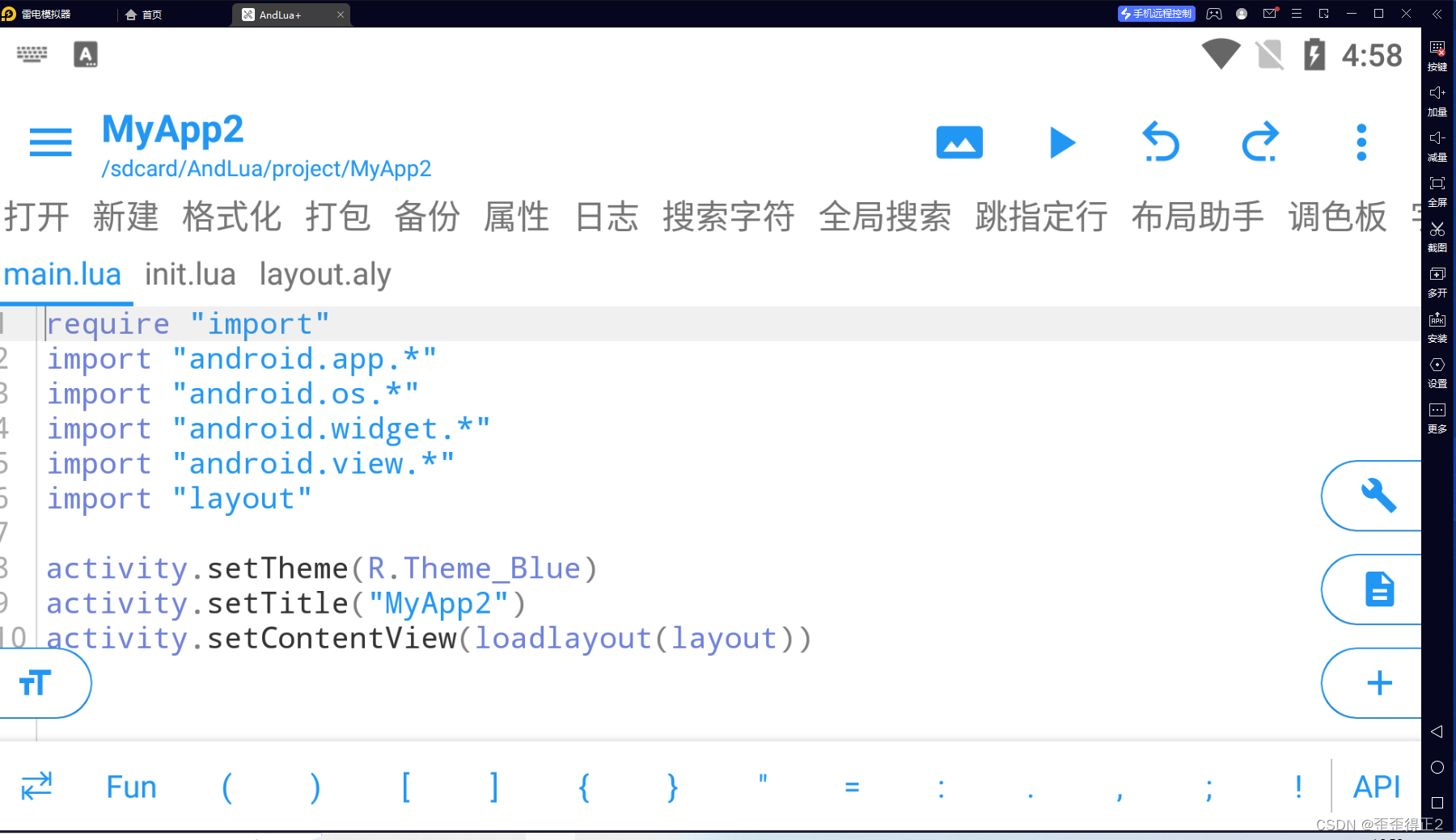Choose 全局搜索 global search
This screenshot has height=840, width=1456.
pos(885,217)
